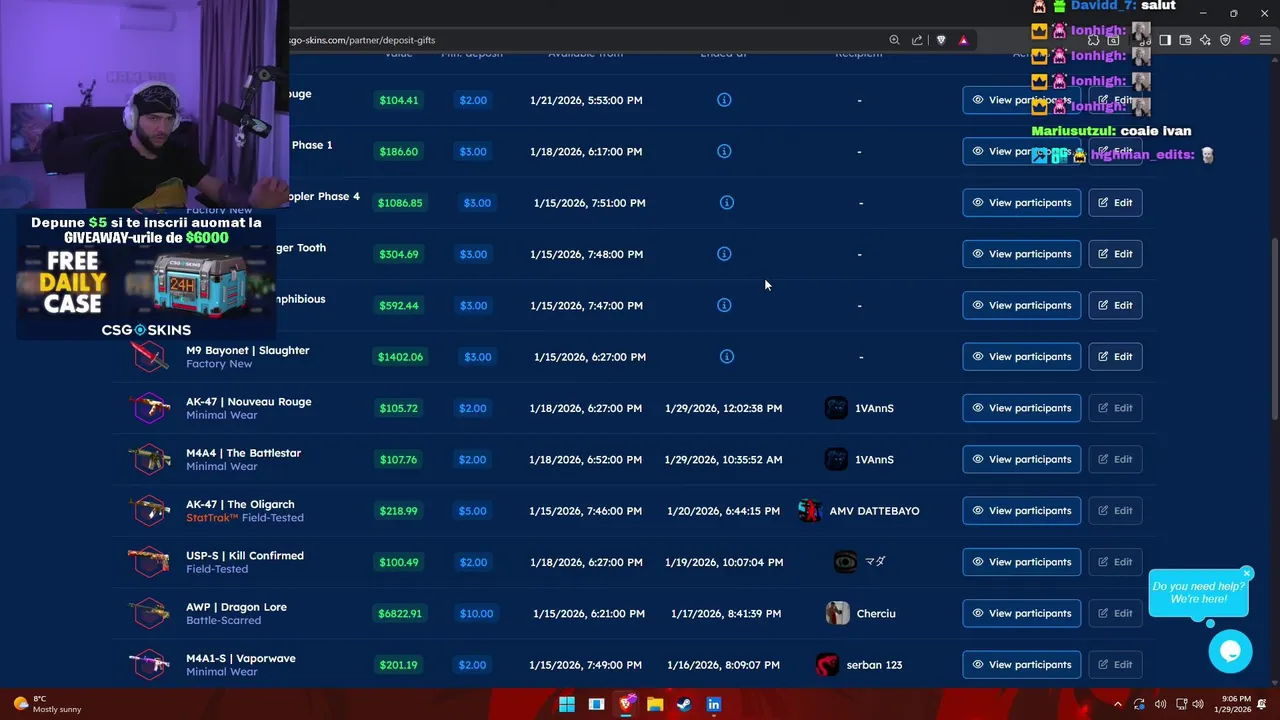The image size is (1280, 720).
Task: Open the browser profile avatar
Action: (x=1245, y=40)
